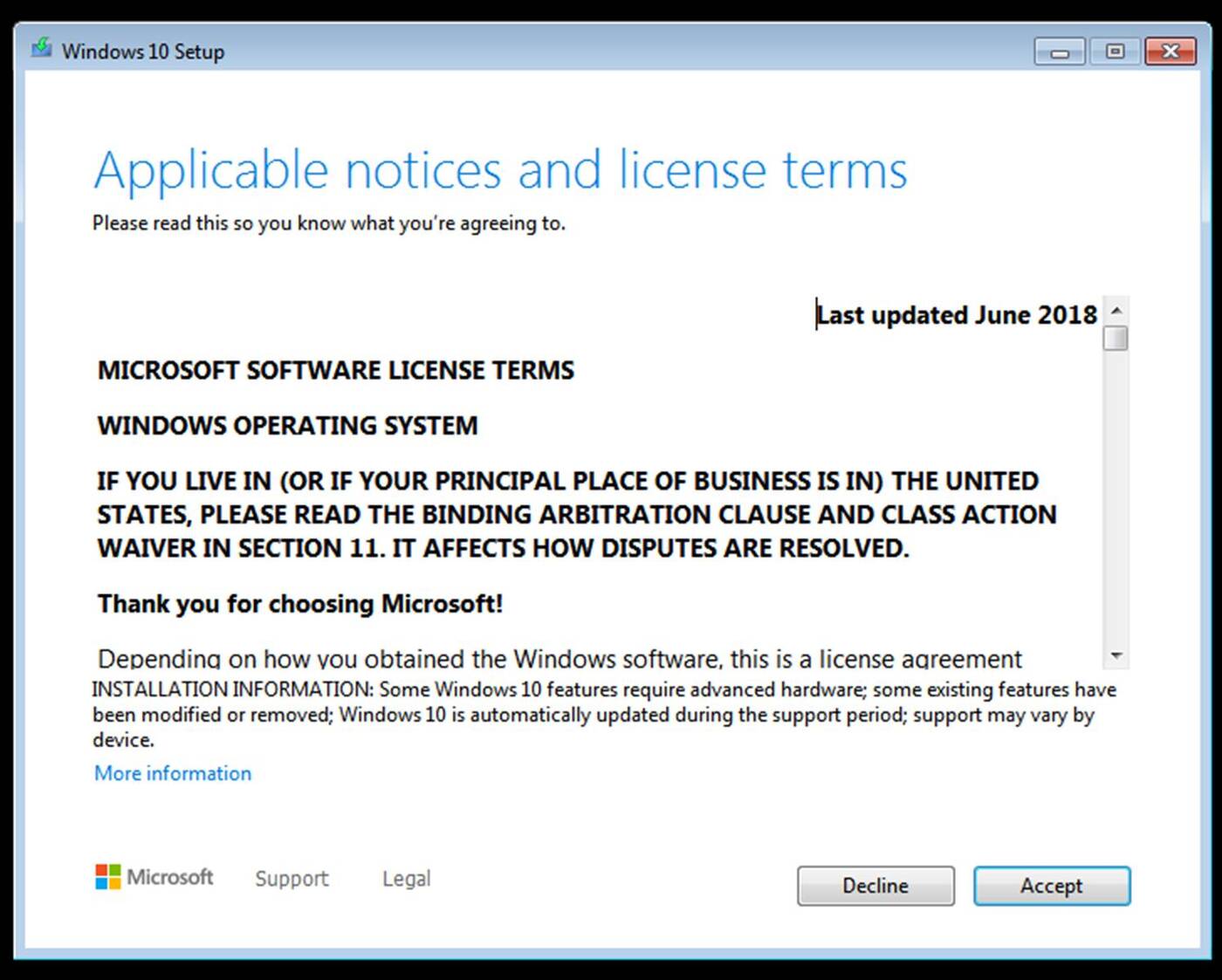
Task: Click the MICROSOFT SOFTWARE LICENSE TERMS heading
Action: click(335, 370)
